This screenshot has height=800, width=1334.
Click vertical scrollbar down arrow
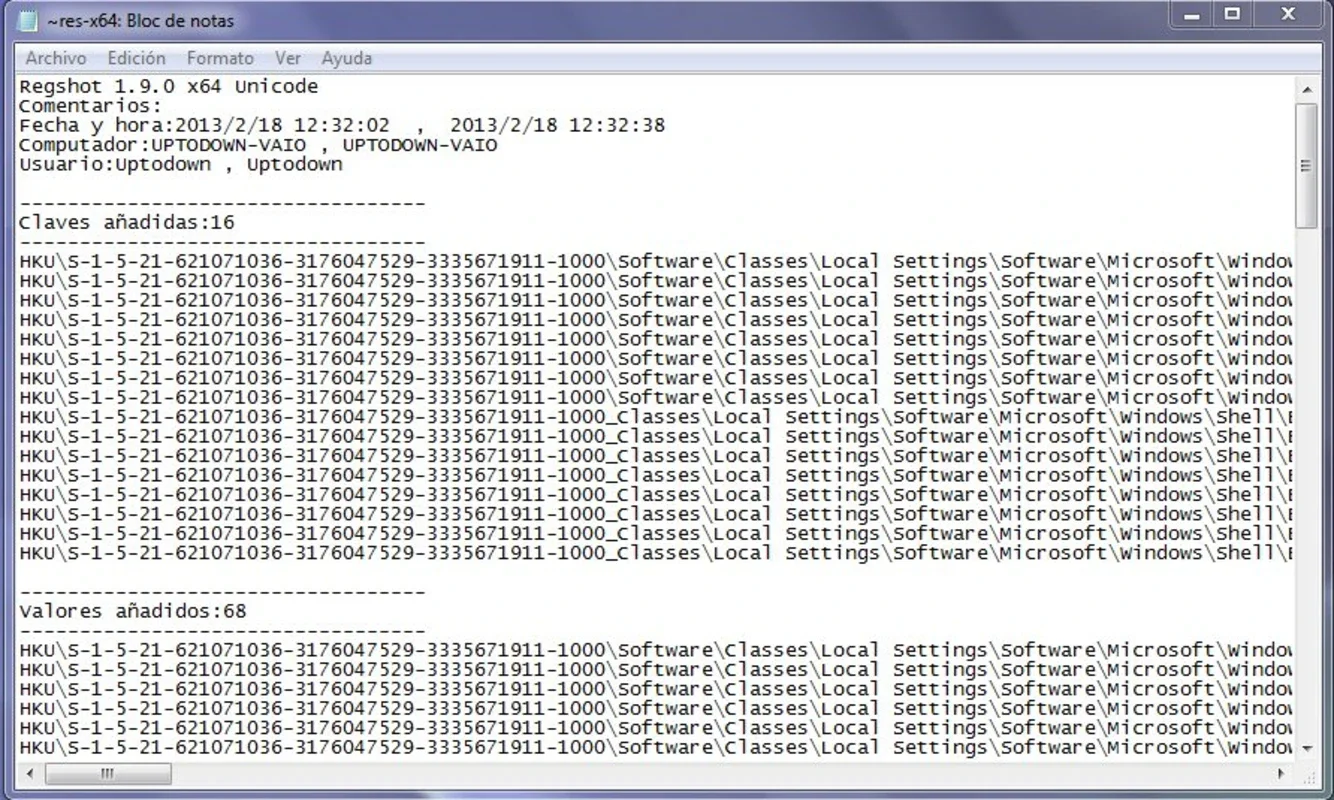[x=1306, y=748]
